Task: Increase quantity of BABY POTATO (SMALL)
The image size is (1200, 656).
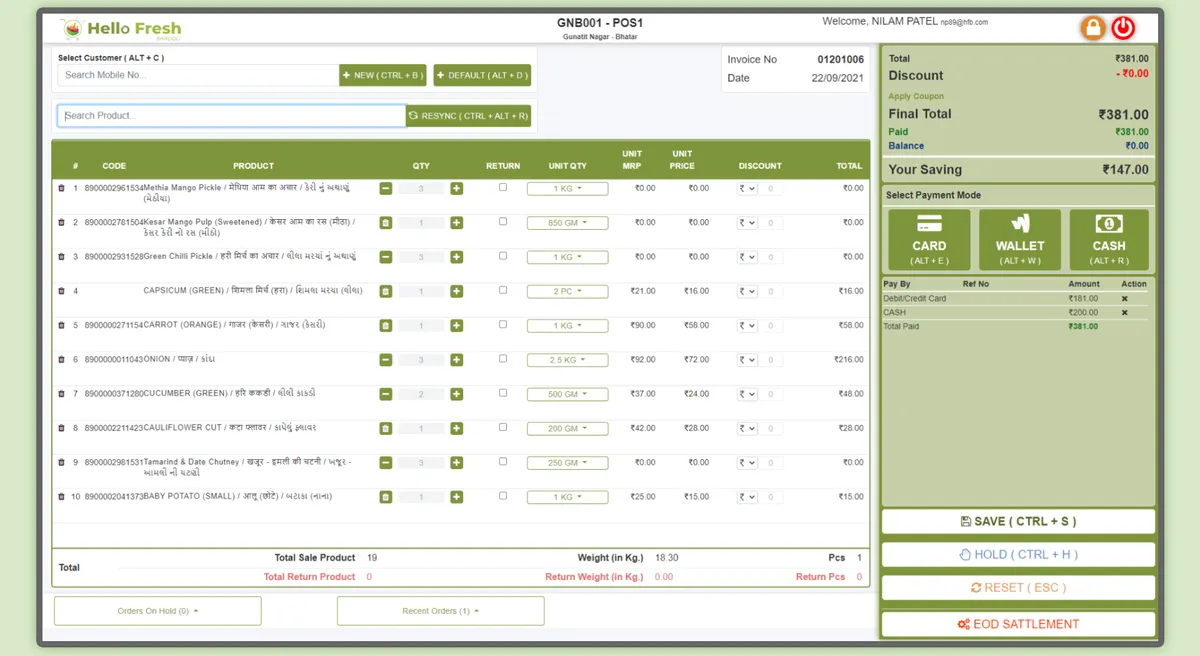Action: click(x=457, y=497)
